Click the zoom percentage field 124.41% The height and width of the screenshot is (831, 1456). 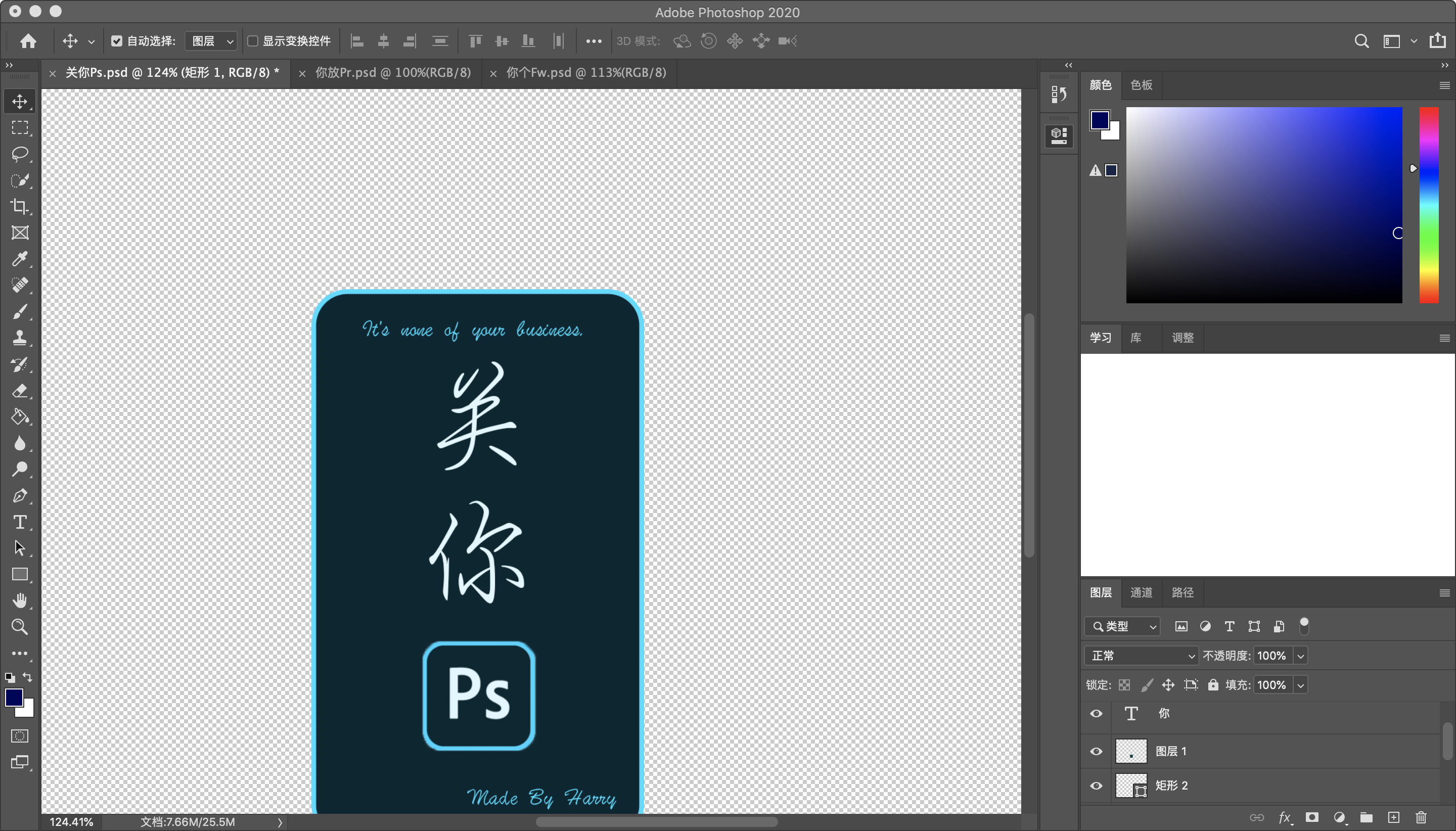click(71, 822)
